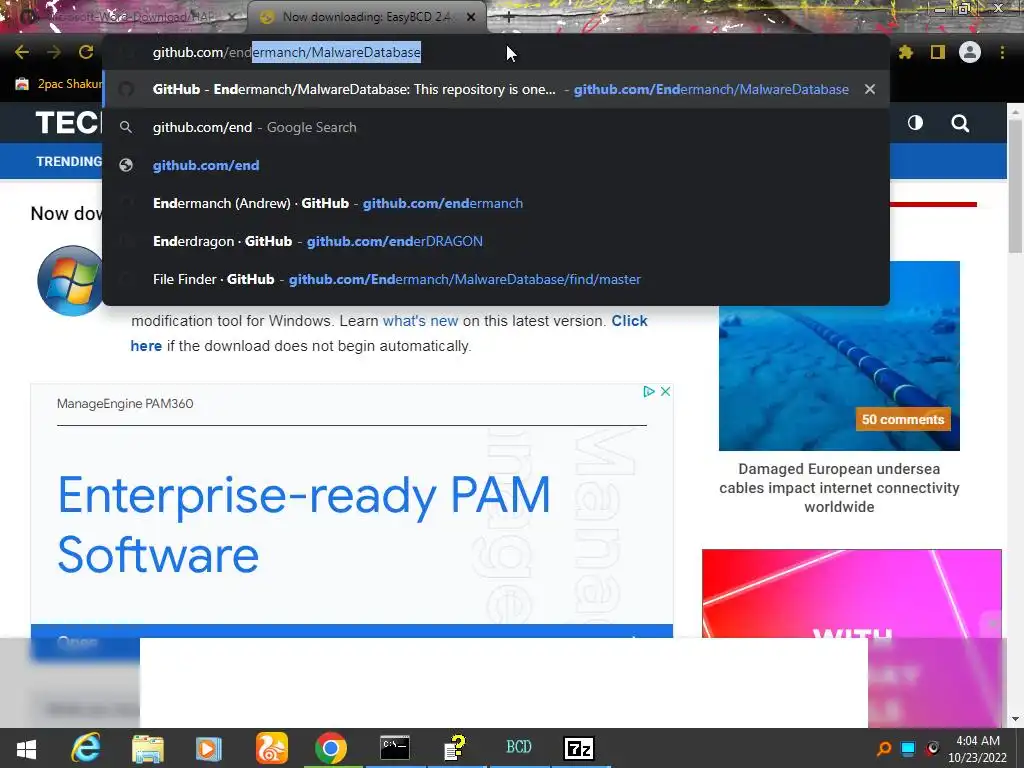Open a new tab with the plus button
1024x768 pixels.
point(509,17)
